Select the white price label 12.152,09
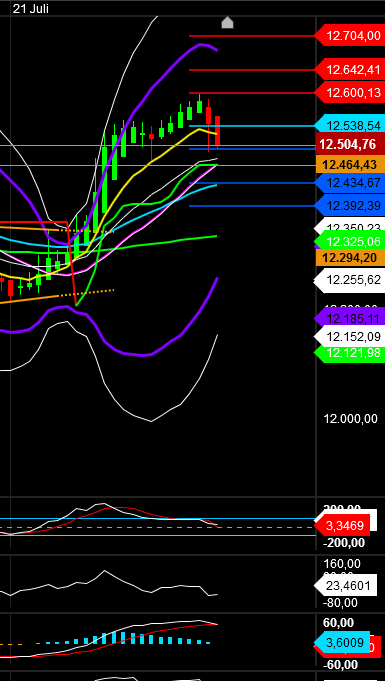385x681 pixels. 350,337
